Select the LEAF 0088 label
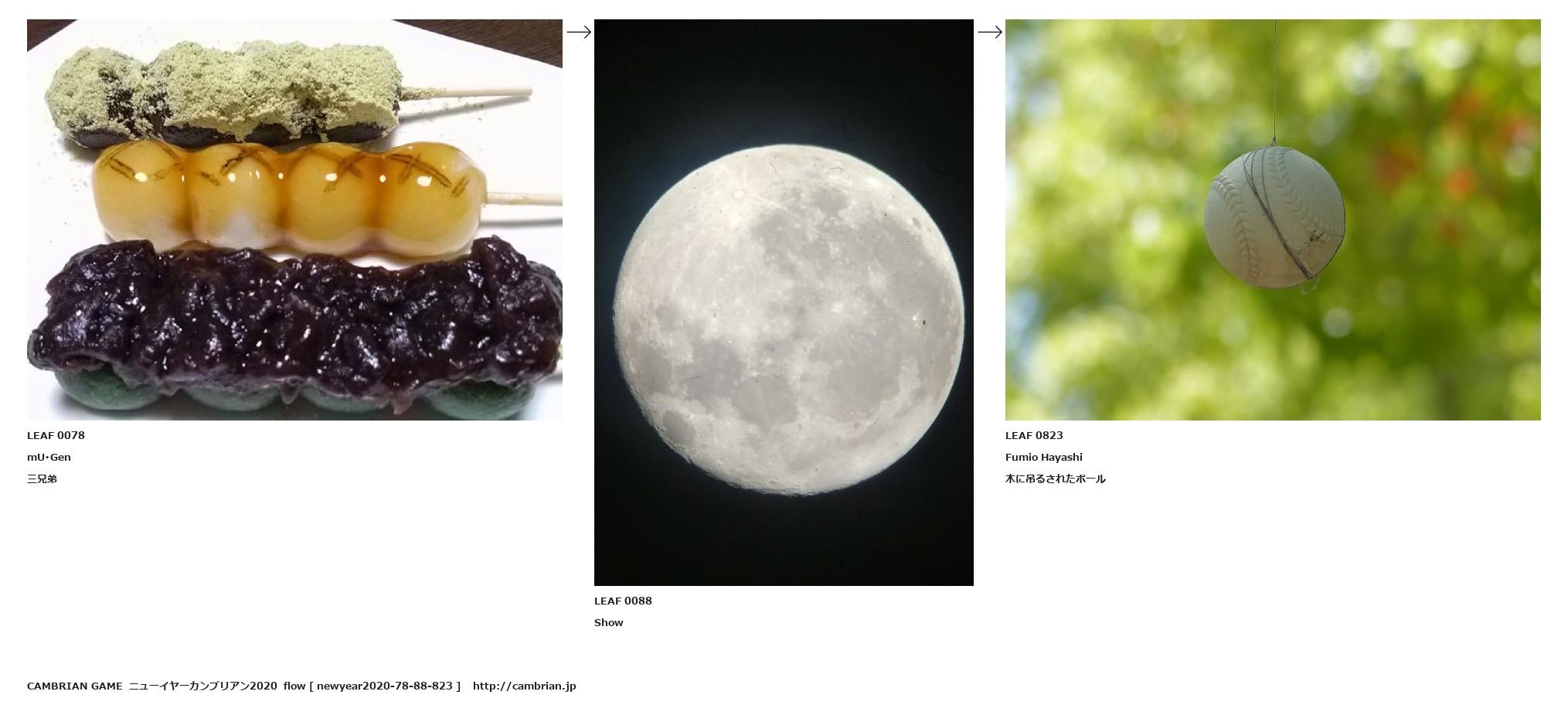This screenshot has height=705, width=1568. coord(623,601)
